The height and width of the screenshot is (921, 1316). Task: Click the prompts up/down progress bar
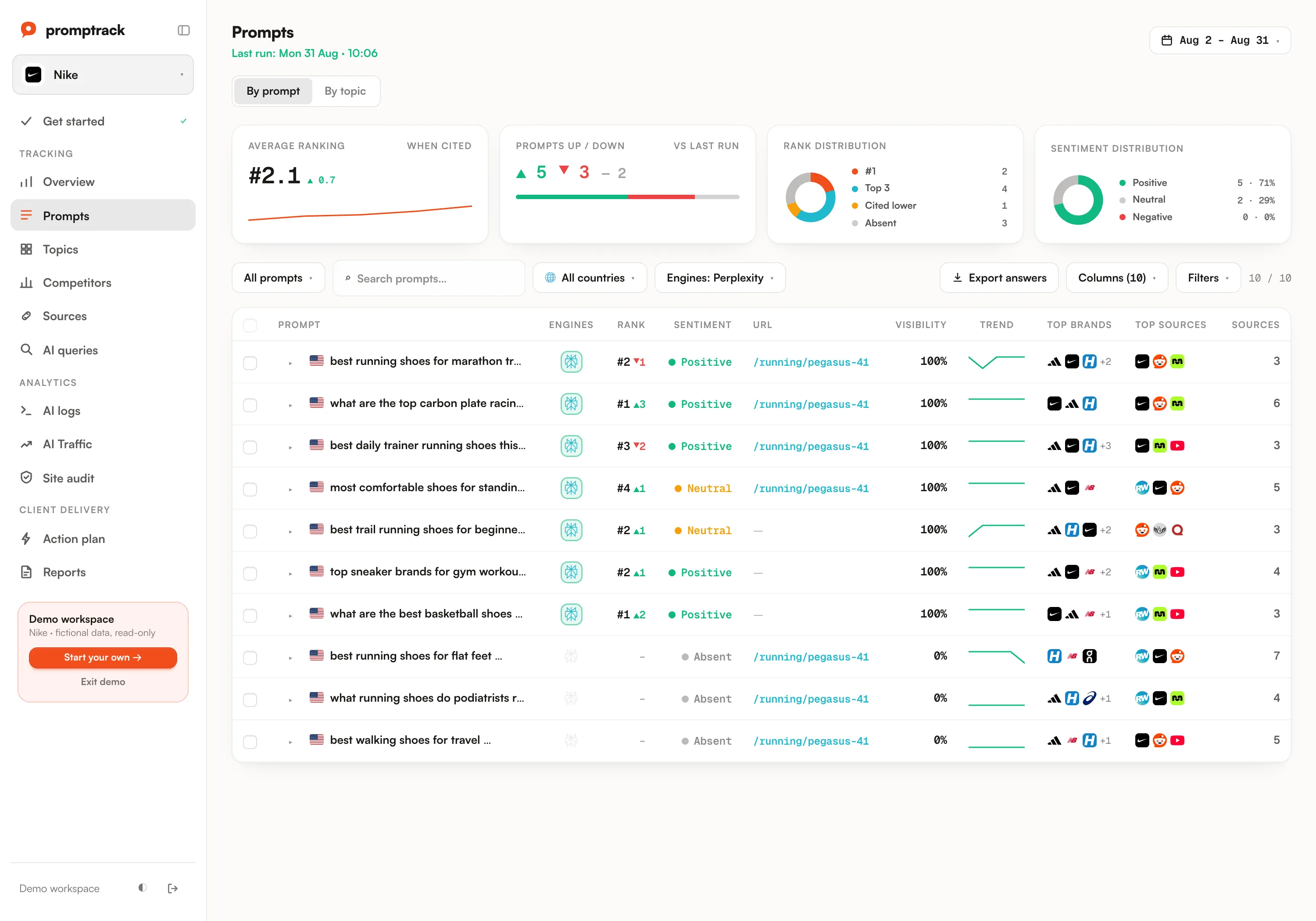point(627,196)
